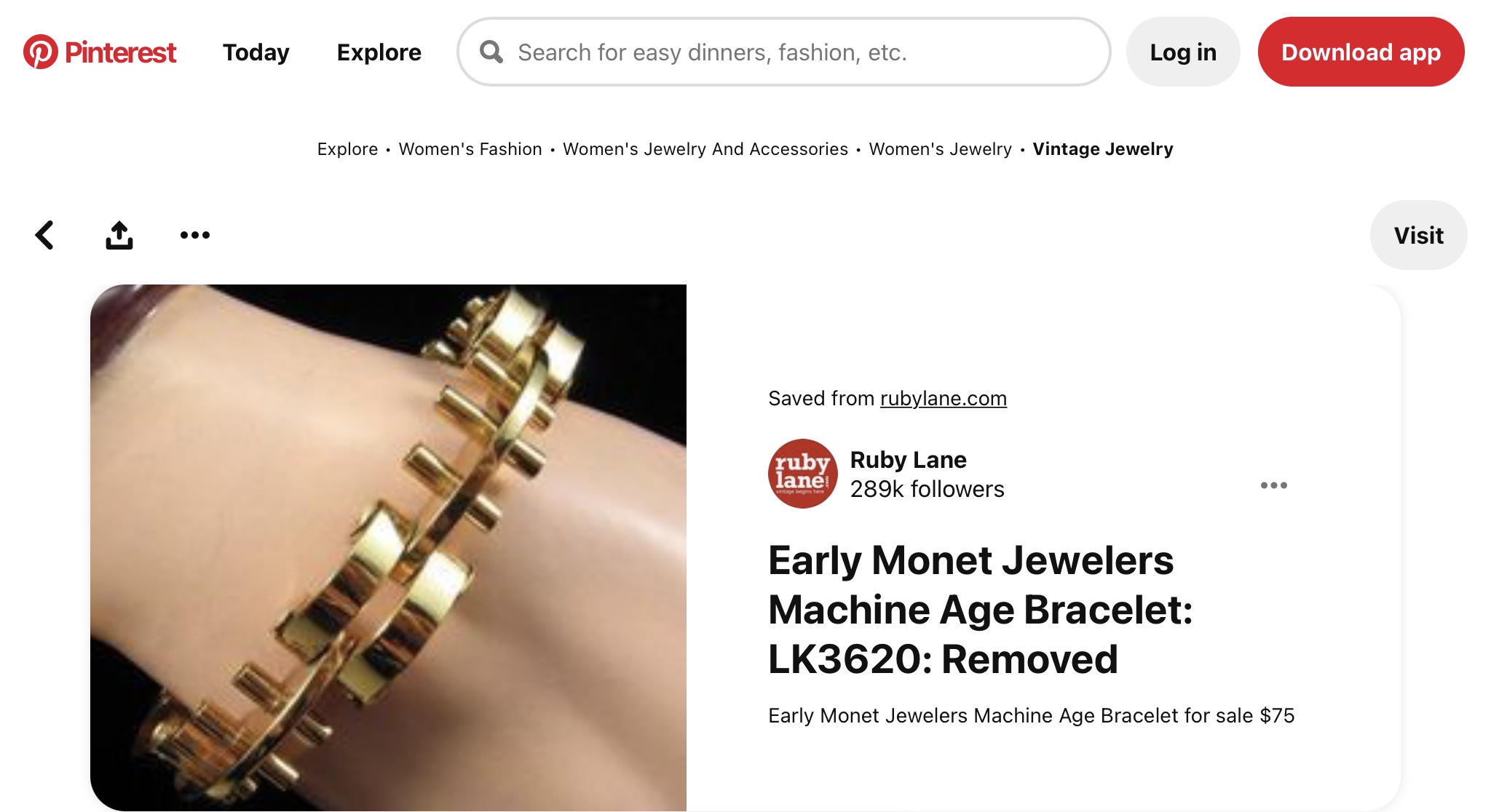Image resolution: width=1491 pixels, height=812 pixels.
Task: Click the Ruby Lane profile avatar
Action: tap(802, 474)
